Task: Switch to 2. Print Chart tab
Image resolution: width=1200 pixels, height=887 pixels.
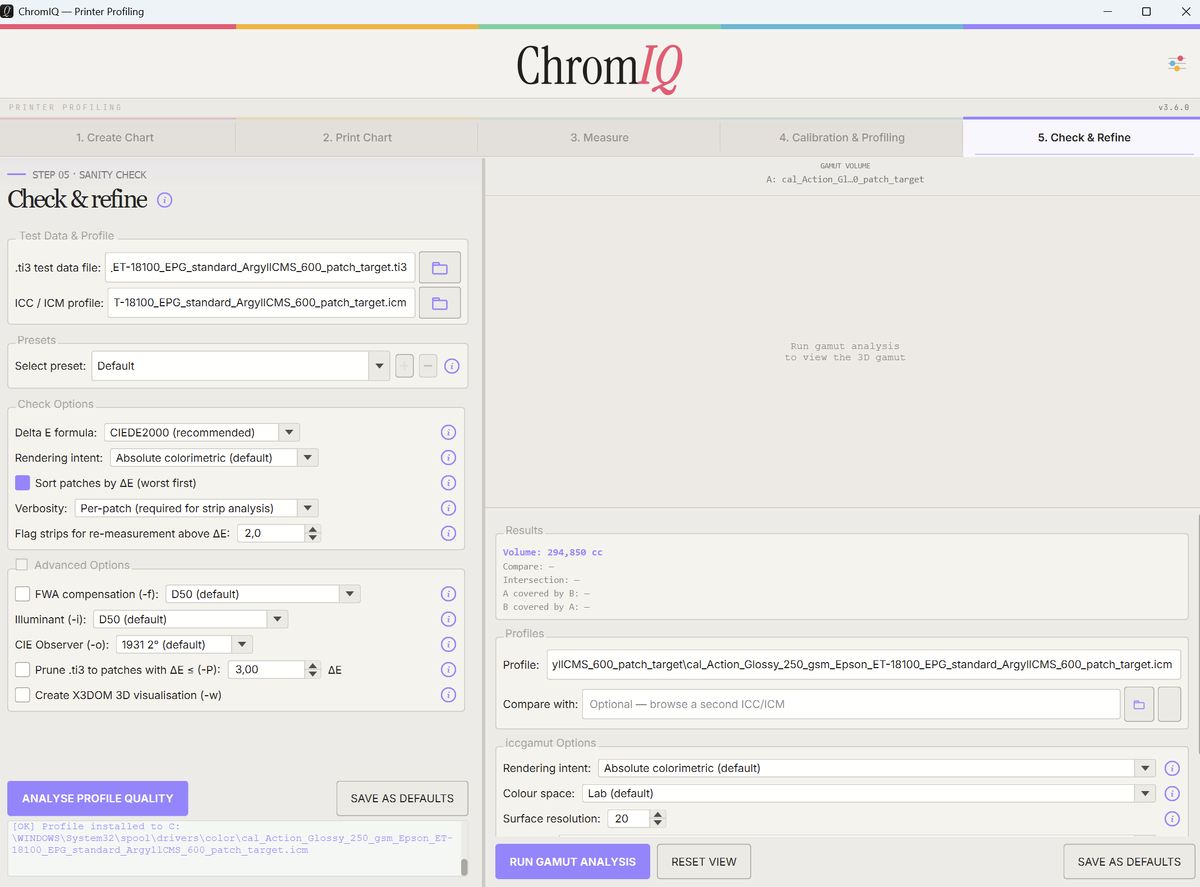Action: 357,137
